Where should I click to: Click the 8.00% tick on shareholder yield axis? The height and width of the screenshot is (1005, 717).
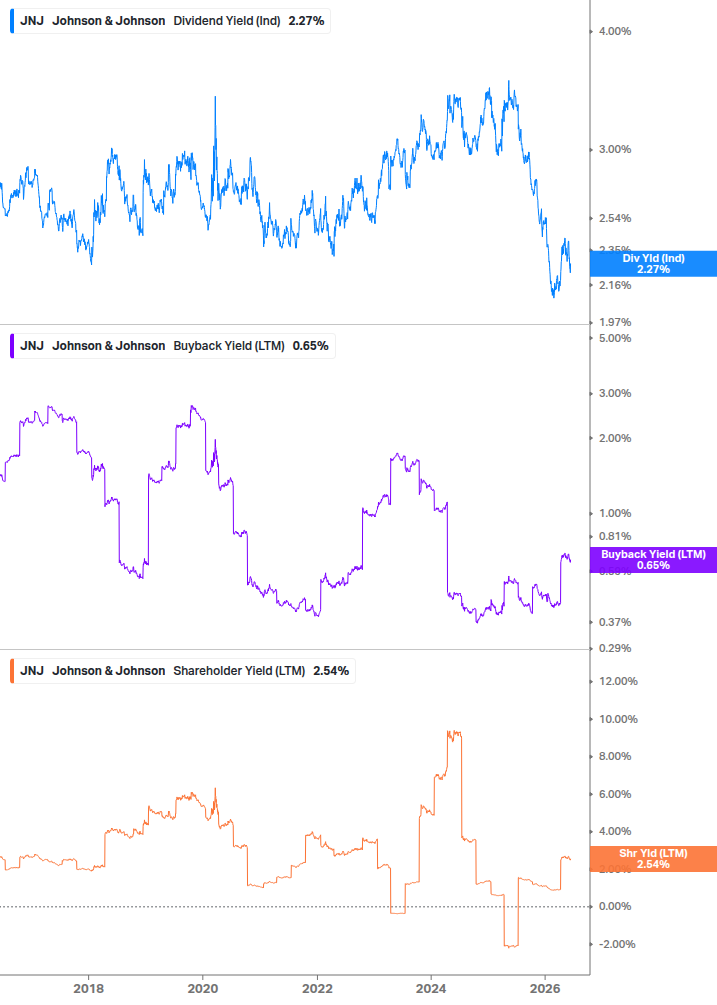[615, 756]
